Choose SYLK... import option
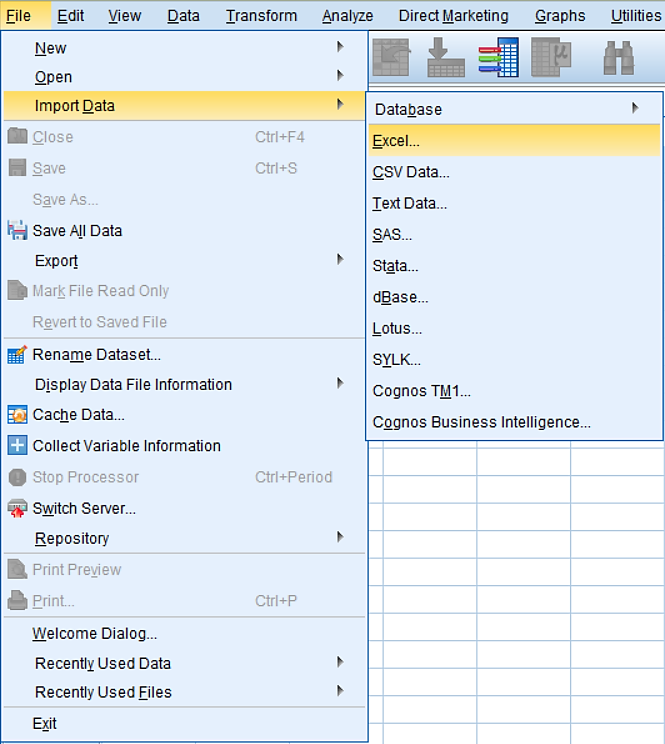This screenshot has width=665, height=744. click(x=514, y=360)
